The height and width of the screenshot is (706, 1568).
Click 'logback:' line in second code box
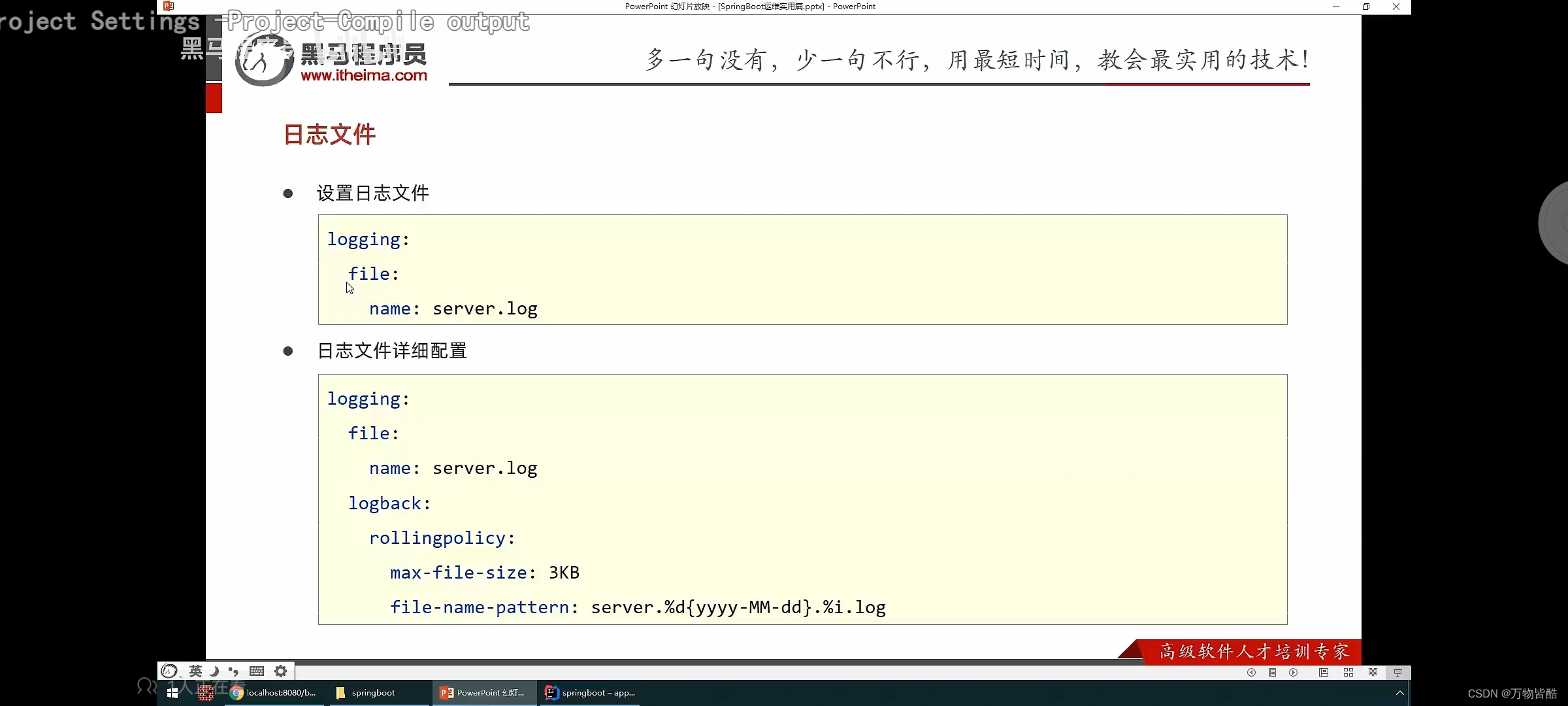tap(389, 503)
